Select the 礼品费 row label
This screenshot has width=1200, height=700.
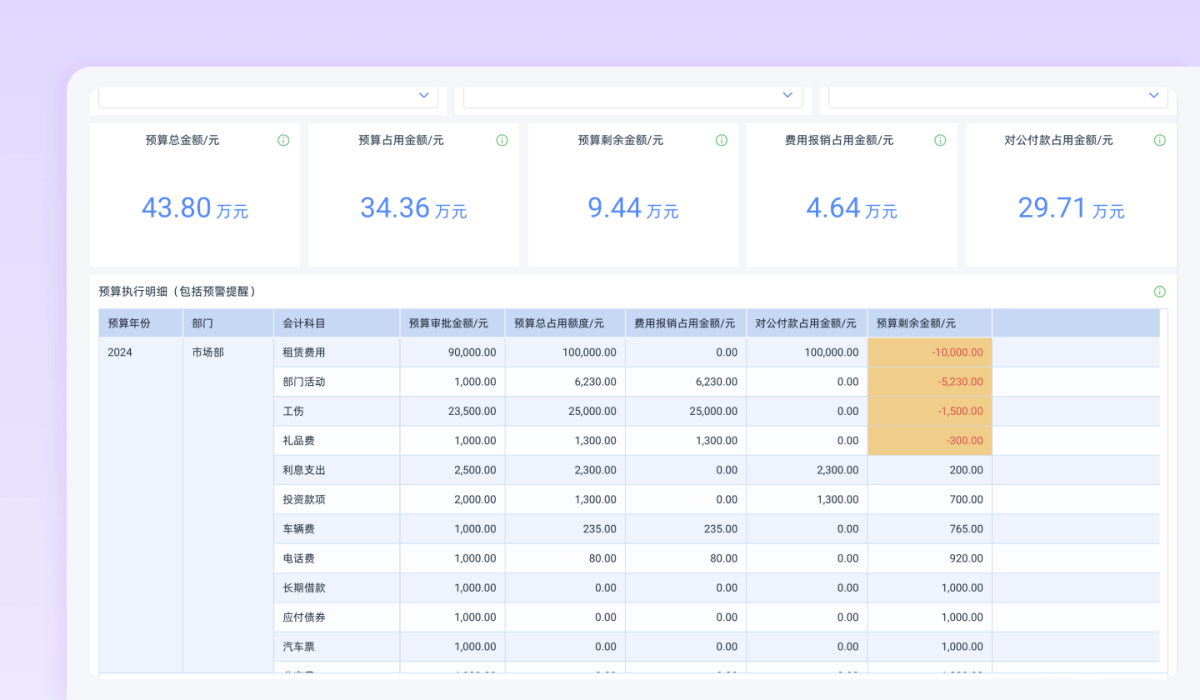coord(299,441)
